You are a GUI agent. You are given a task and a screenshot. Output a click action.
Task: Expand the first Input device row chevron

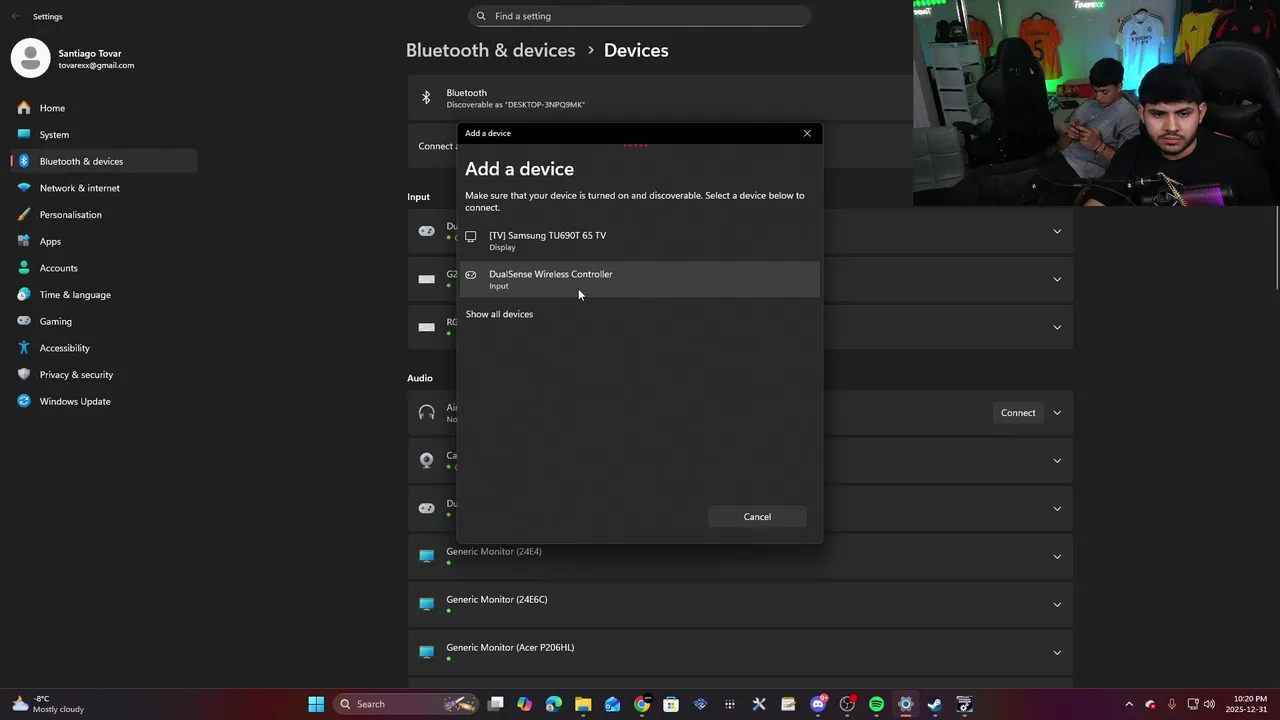(x=1057, y=231)
